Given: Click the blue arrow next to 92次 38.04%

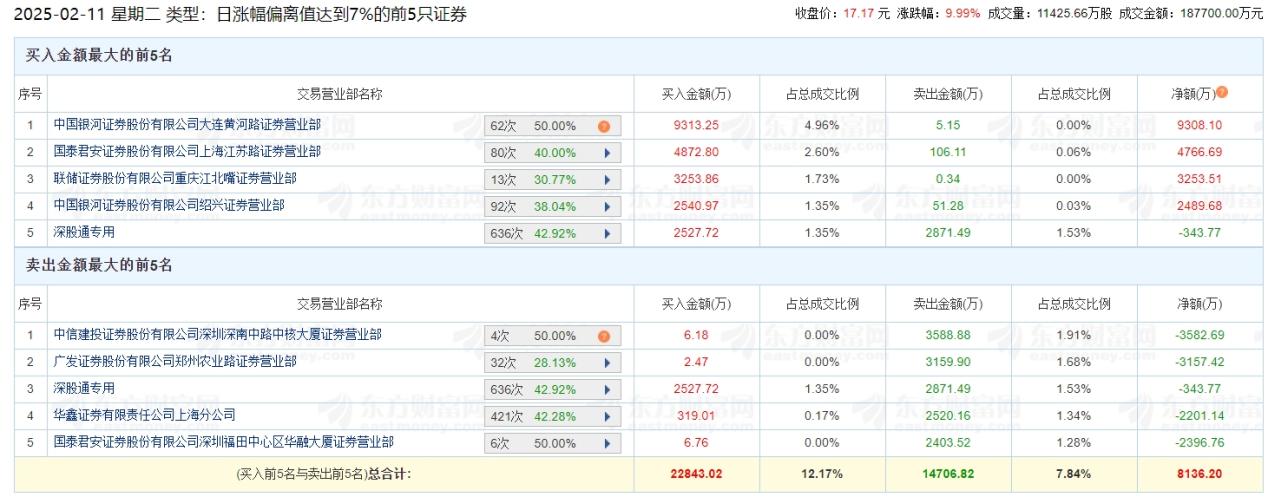Looking at the screenshot, I should pos(606,207).
